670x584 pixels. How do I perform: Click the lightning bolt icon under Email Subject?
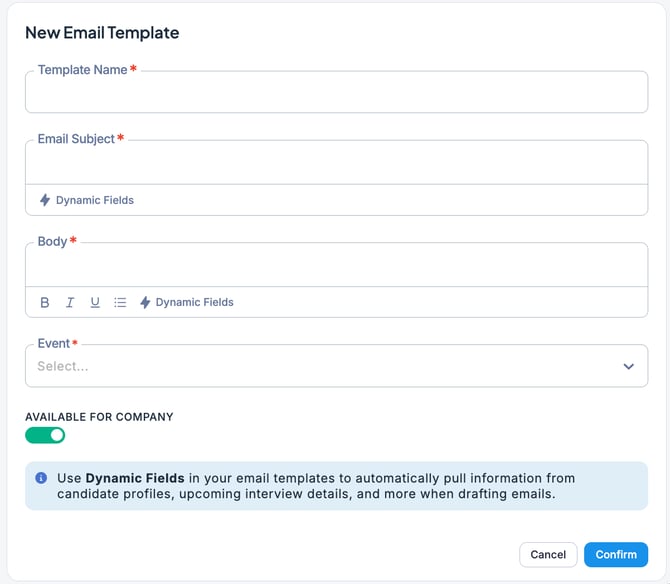(x=45, y=200)
